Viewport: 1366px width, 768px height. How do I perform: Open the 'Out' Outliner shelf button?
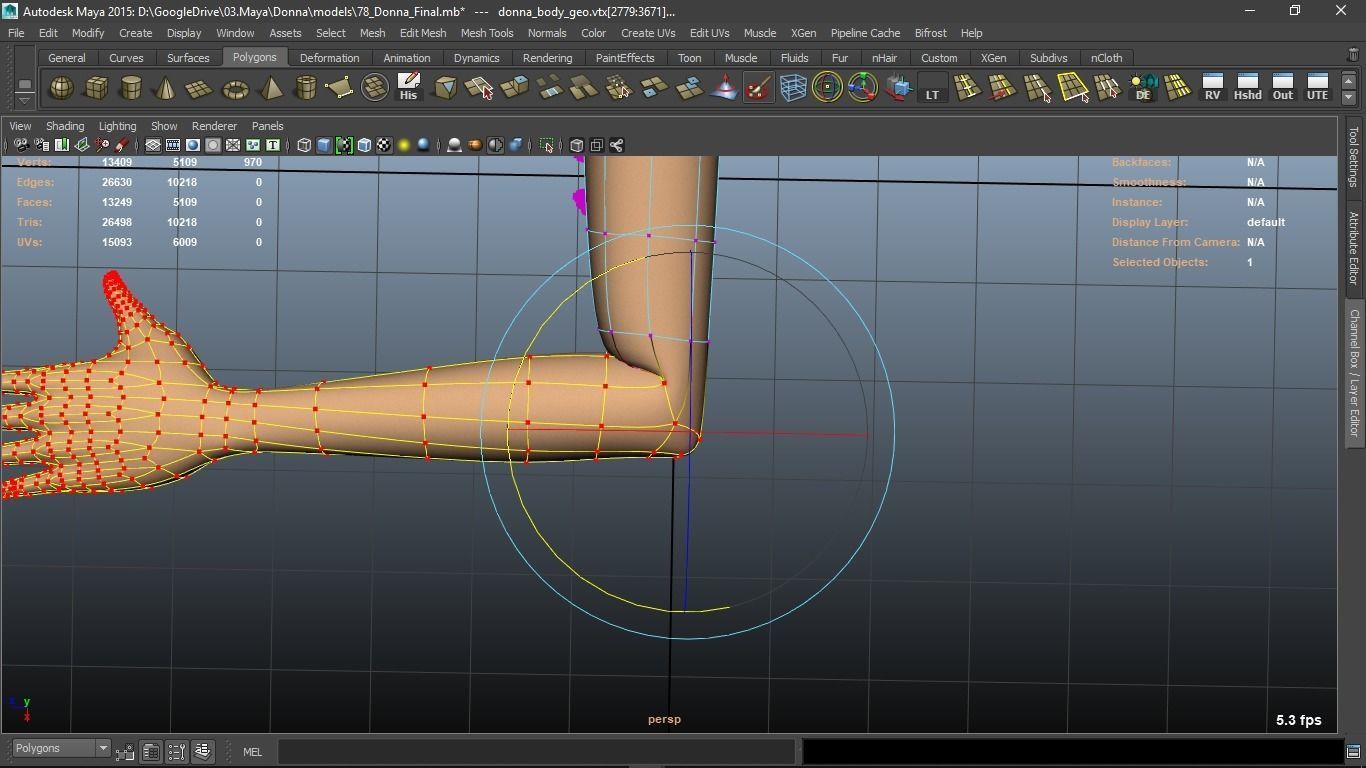(1282, 88)
